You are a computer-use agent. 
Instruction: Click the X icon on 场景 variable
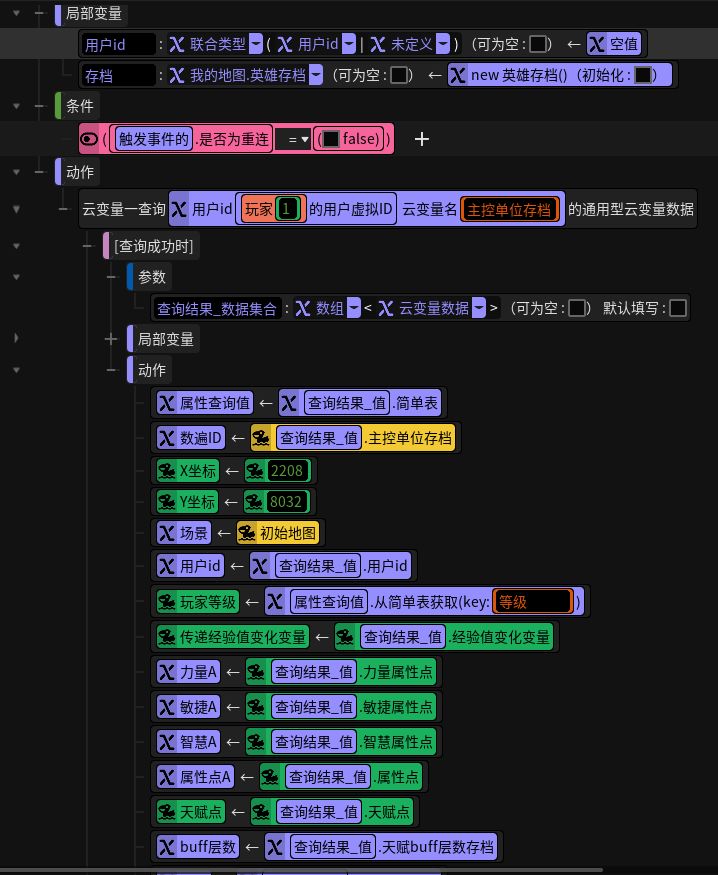pos(166,533)
